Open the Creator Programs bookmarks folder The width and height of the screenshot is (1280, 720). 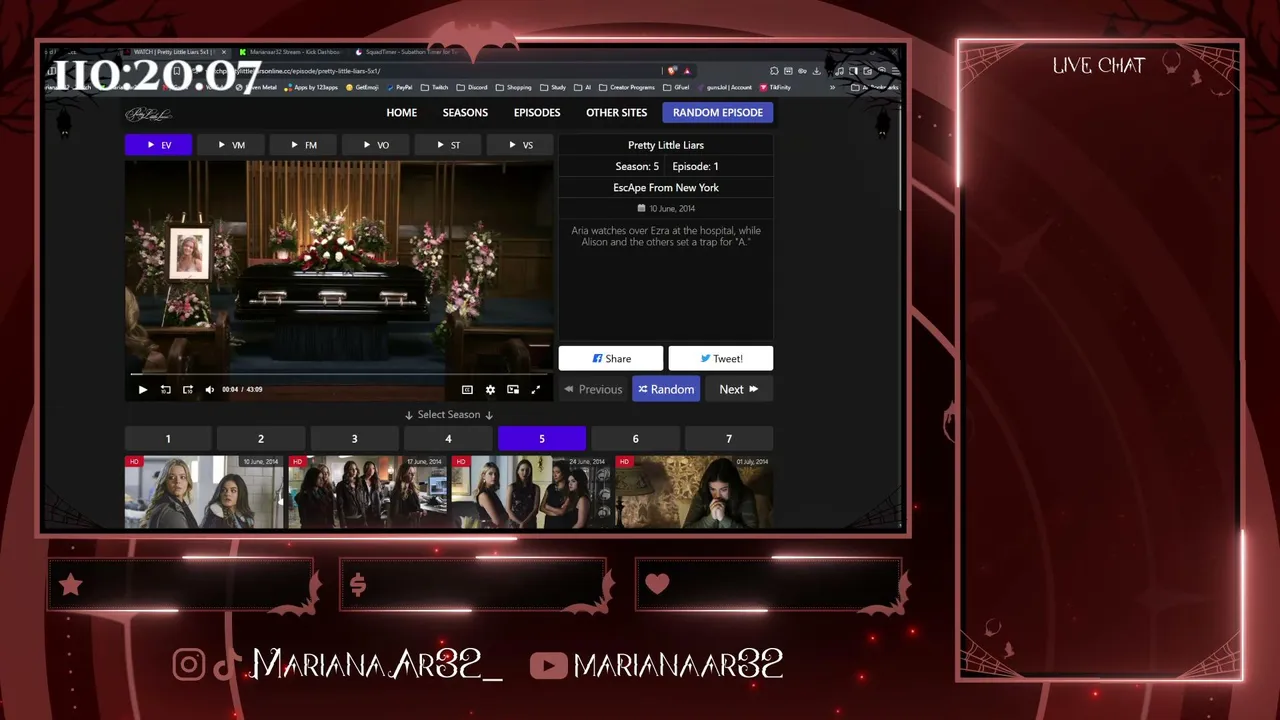pos(627,88)
